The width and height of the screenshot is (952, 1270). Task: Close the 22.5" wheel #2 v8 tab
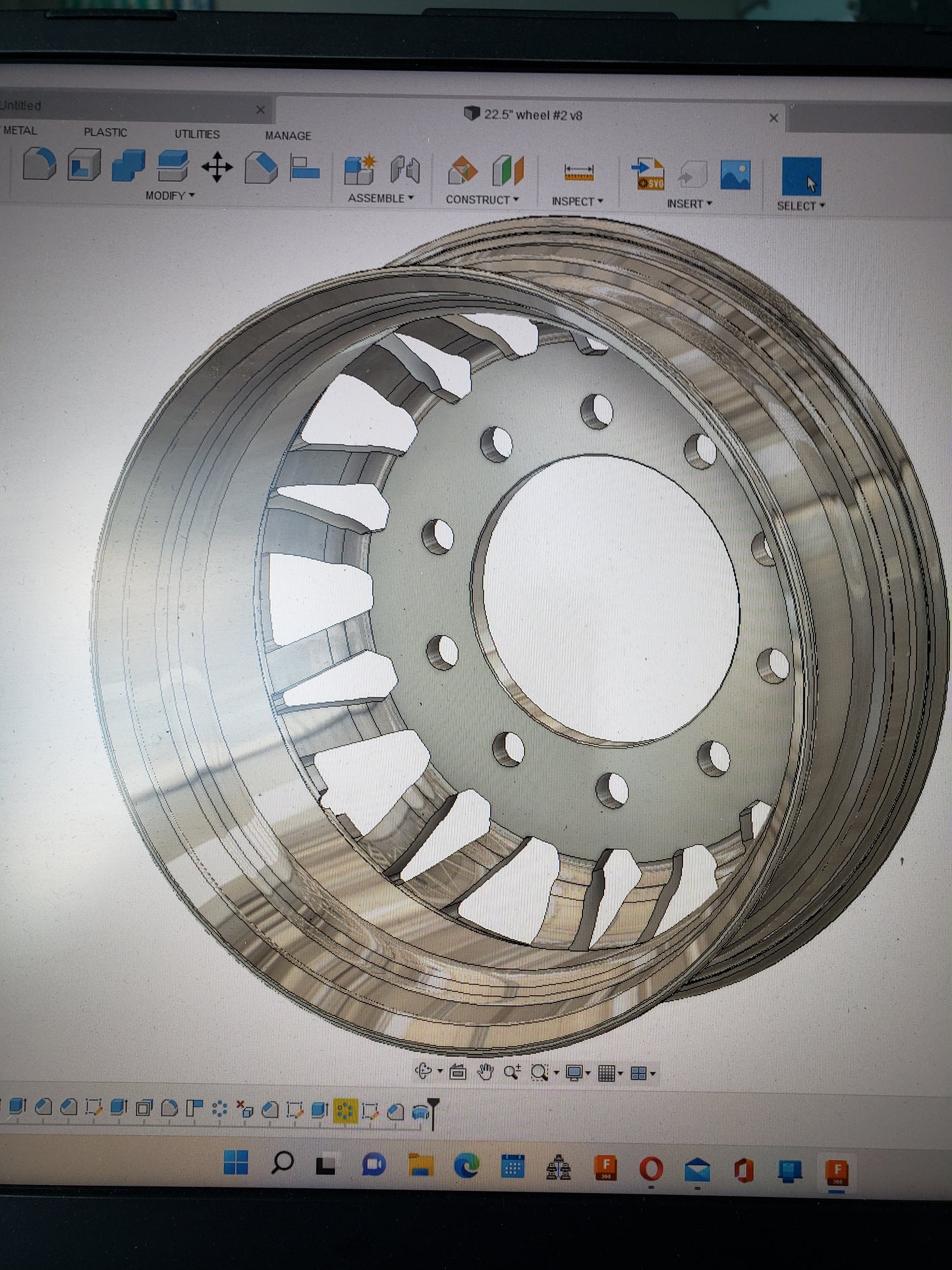point(774,118)
